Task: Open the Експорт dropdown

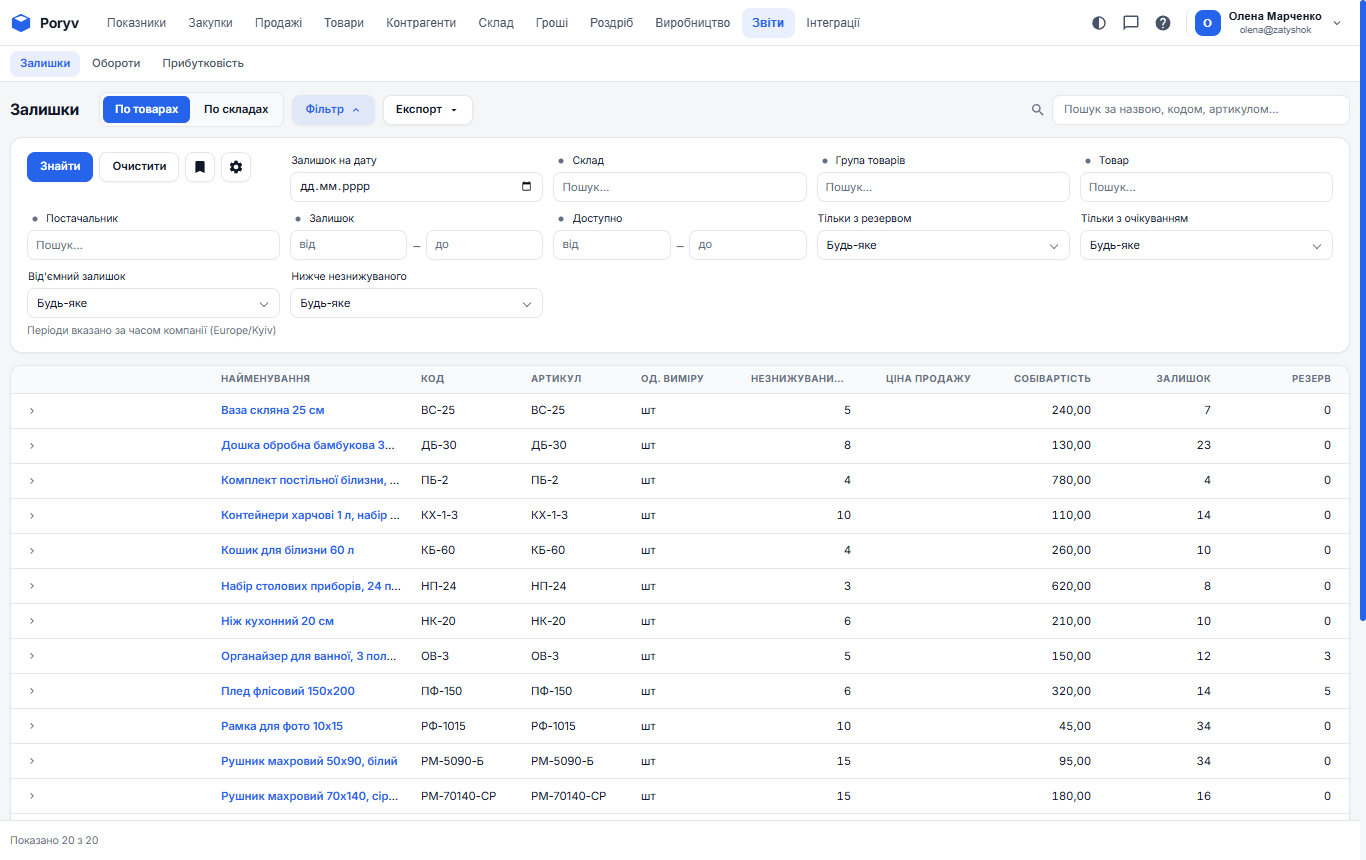Action: 427,110
